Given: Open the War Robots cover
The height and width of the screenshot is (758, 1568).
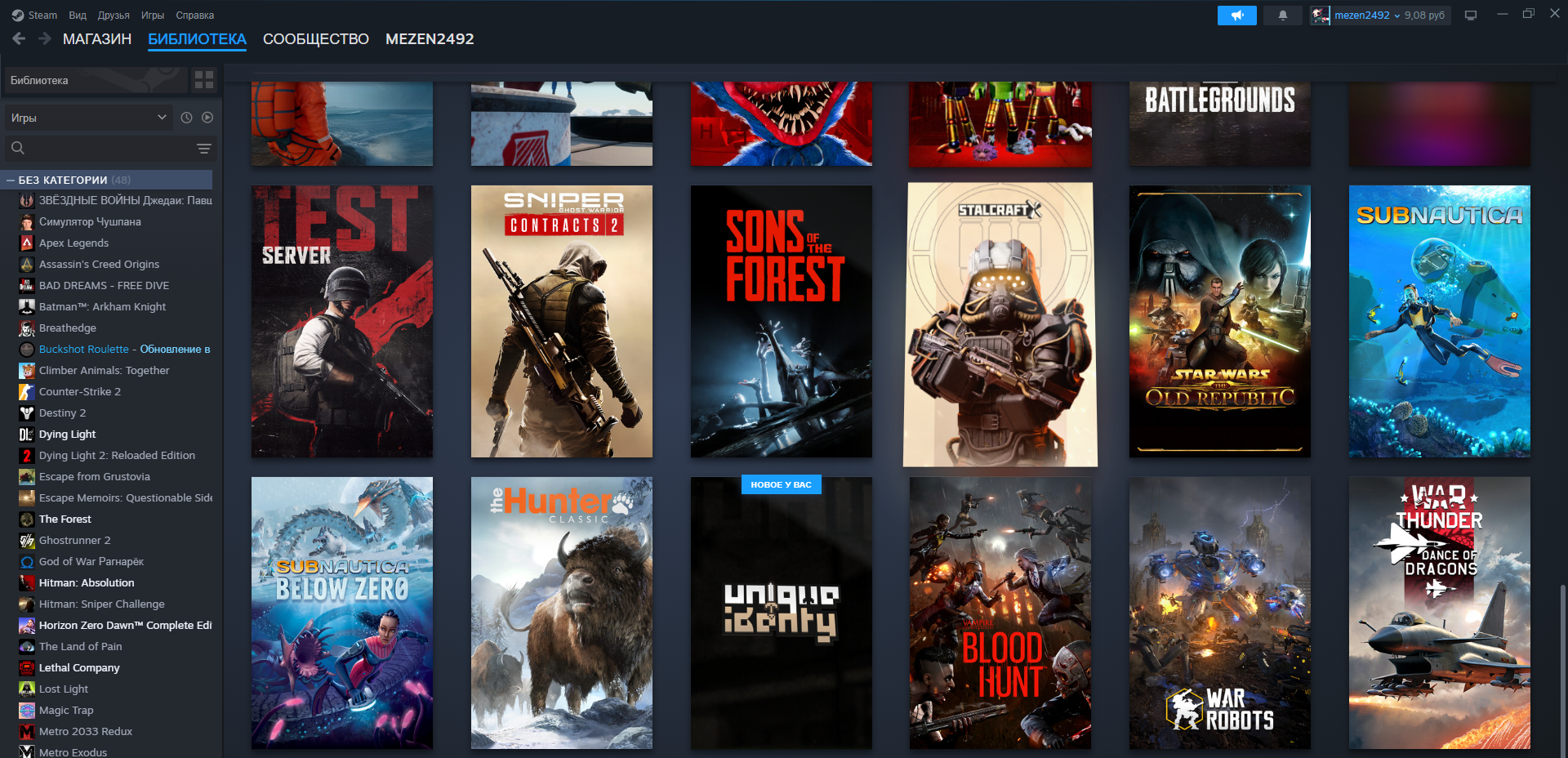Looking at the screenshot, I should pyautogui.click(x=1220, y=613).
